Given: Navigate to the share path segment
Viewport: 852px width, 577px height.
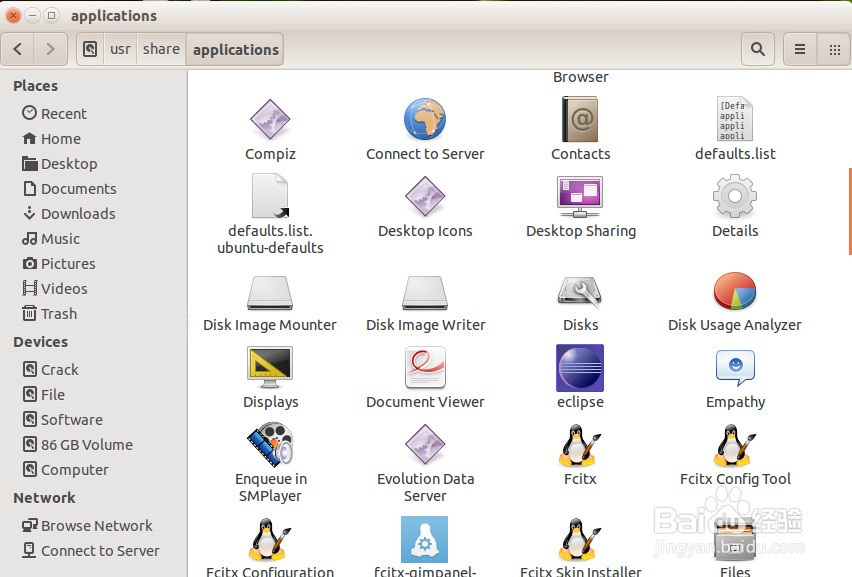Looking at the screenshot, I should tap(161, 49).
